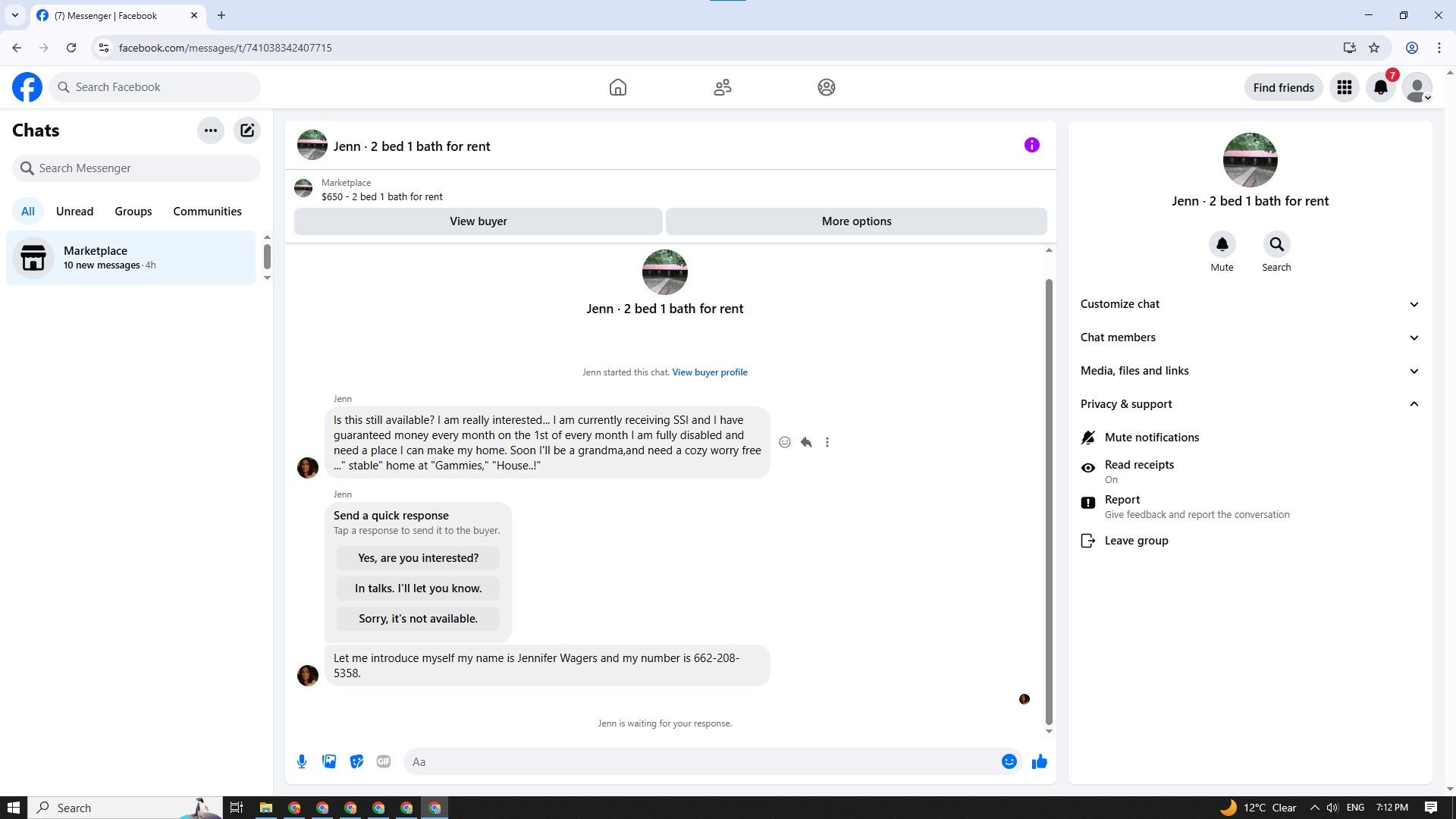Open the View buyer profile link
This screenshot has width=1456, height=819.
click(709, 372)
